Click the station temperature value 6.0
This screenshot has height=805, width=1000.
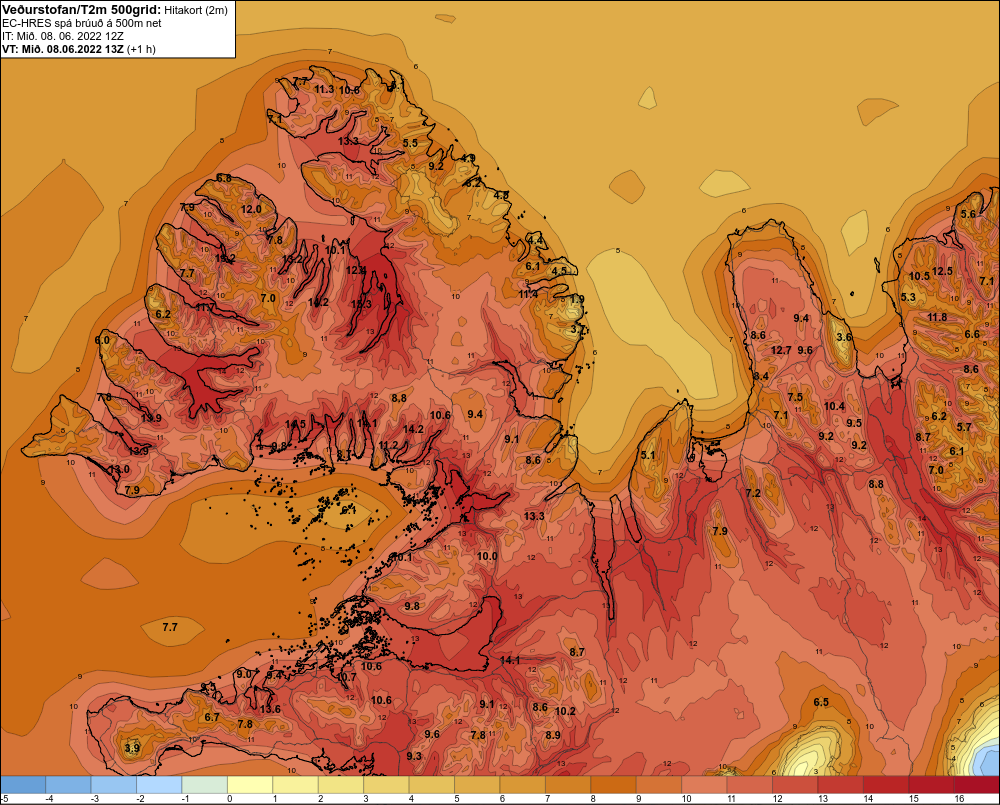(102, 340)
